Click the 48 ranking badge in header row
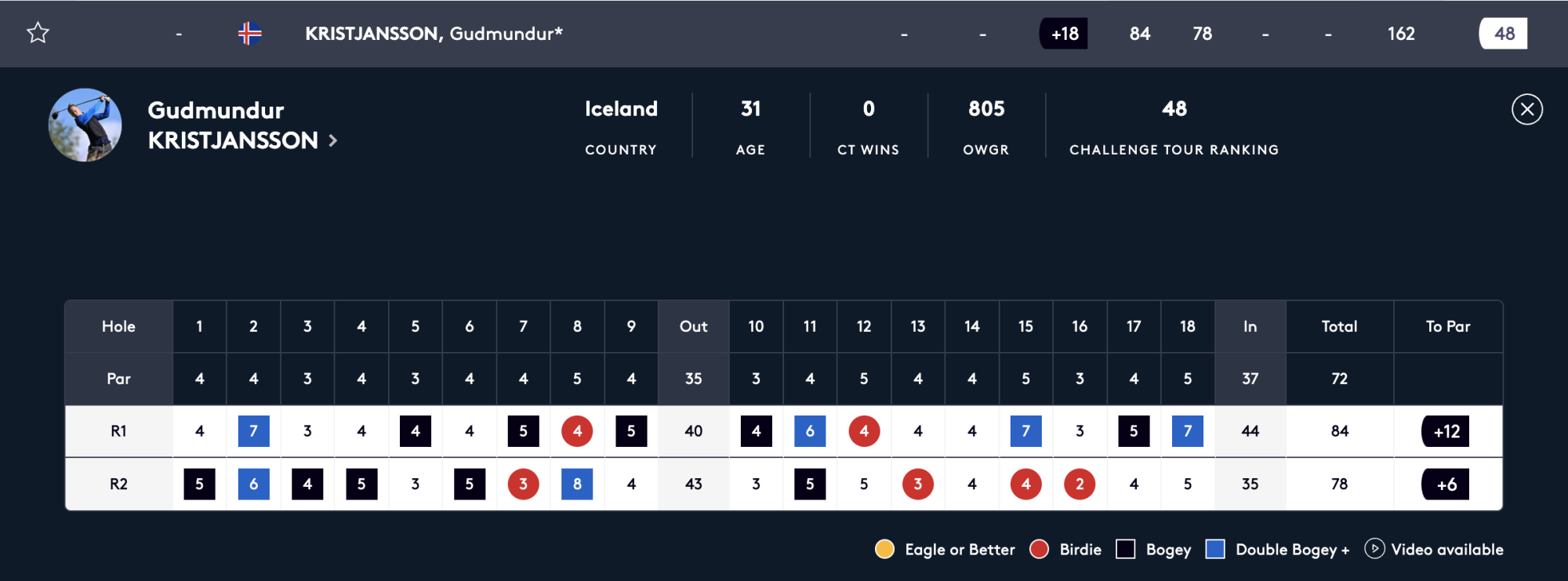The image size is (1568, 581). pyautogui.click(x=1503, y=34)
